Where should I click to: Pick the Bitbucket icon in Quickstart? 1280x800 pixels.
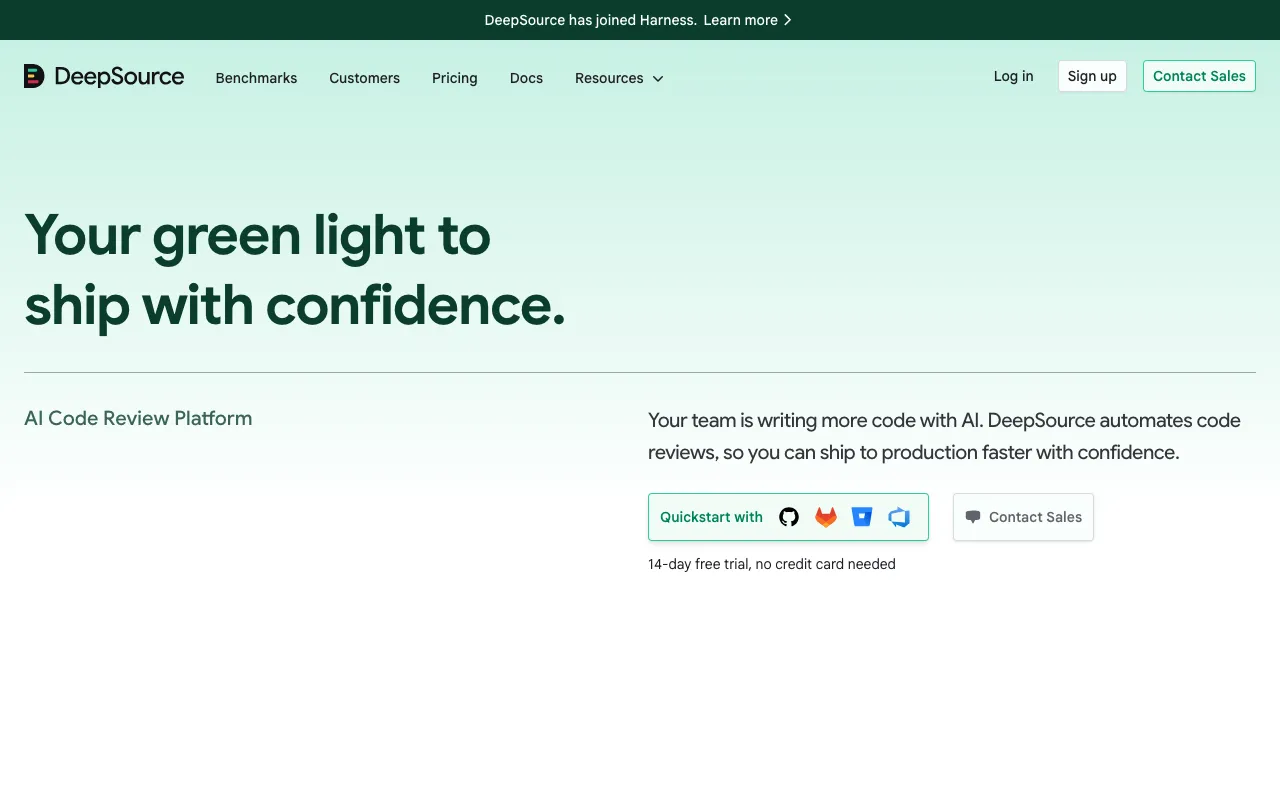pos(862,517)
